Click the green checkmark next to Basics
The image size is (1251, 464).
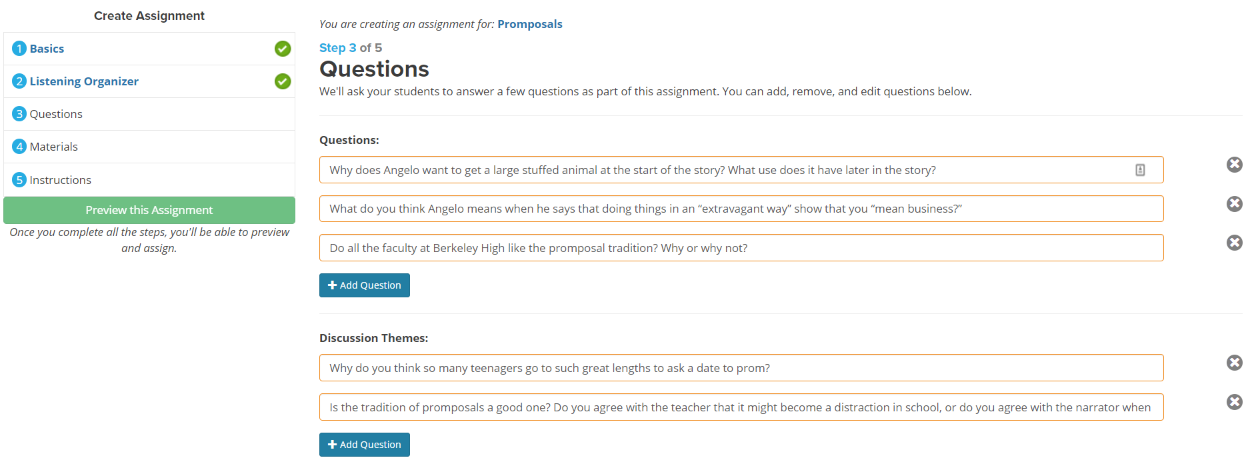(x=282, y=48)
